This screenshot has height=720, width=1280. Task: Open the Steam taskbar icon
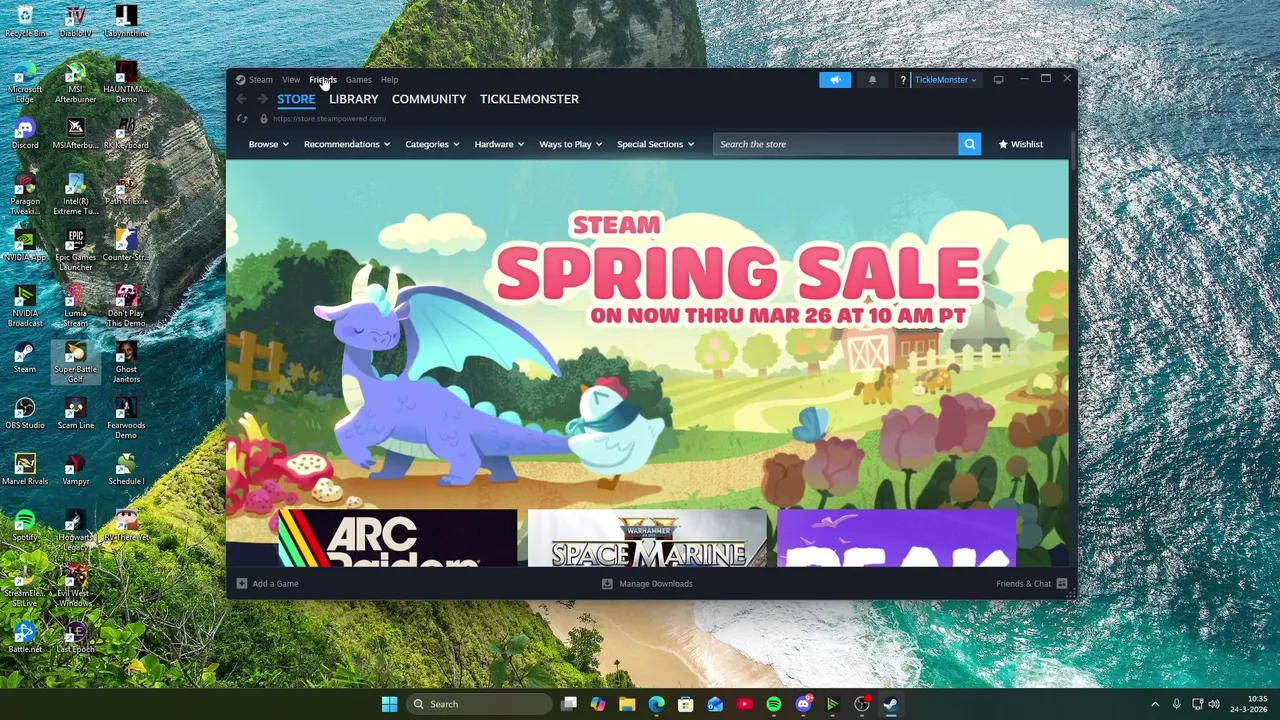[890, 704]
